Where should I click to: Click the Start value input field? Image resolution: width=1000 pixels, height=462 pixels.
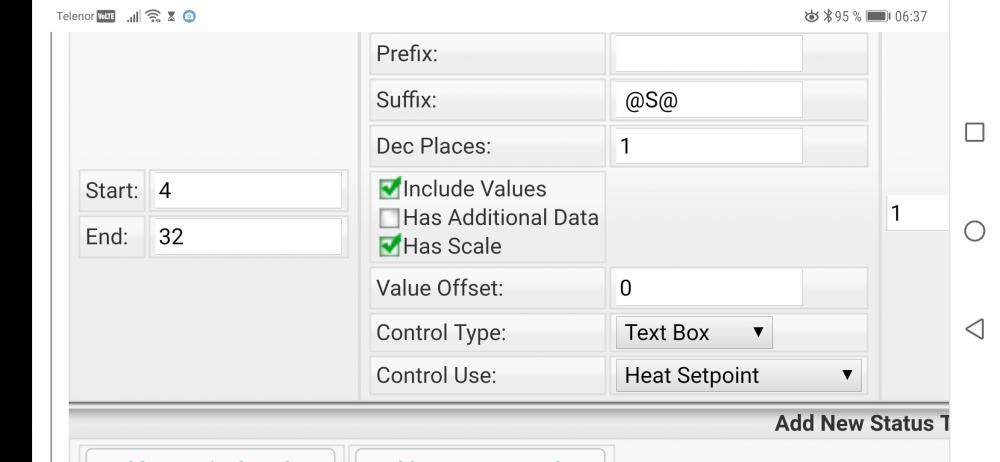coord(246,191)
